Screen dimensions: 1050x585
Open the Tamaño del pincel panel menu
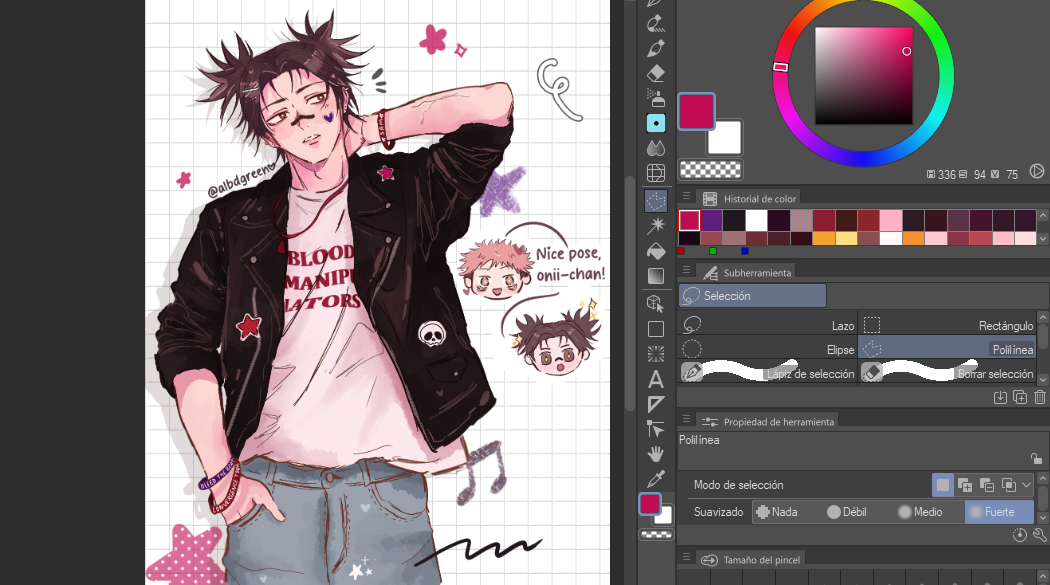click(686, 556)
